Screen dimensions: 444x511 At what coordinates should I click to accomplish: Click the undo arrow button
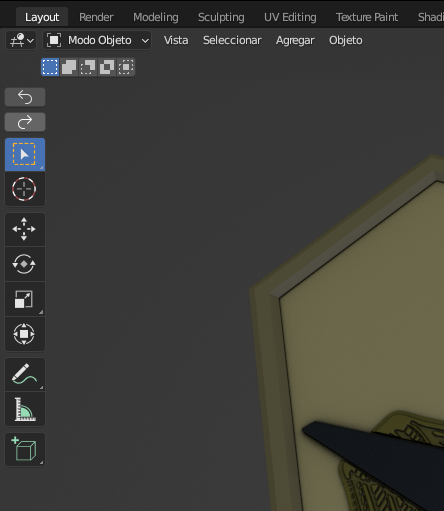[25, 97]
